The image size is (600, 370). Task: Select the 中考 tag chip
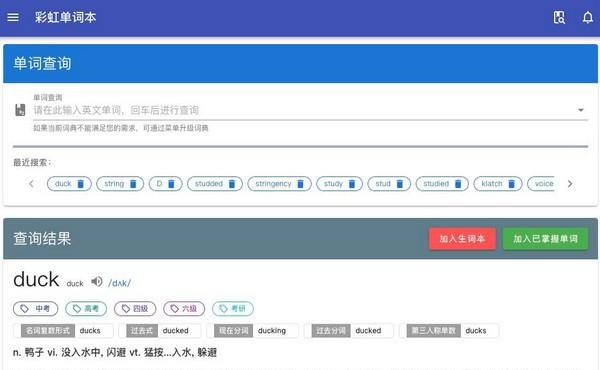(35, 308)
